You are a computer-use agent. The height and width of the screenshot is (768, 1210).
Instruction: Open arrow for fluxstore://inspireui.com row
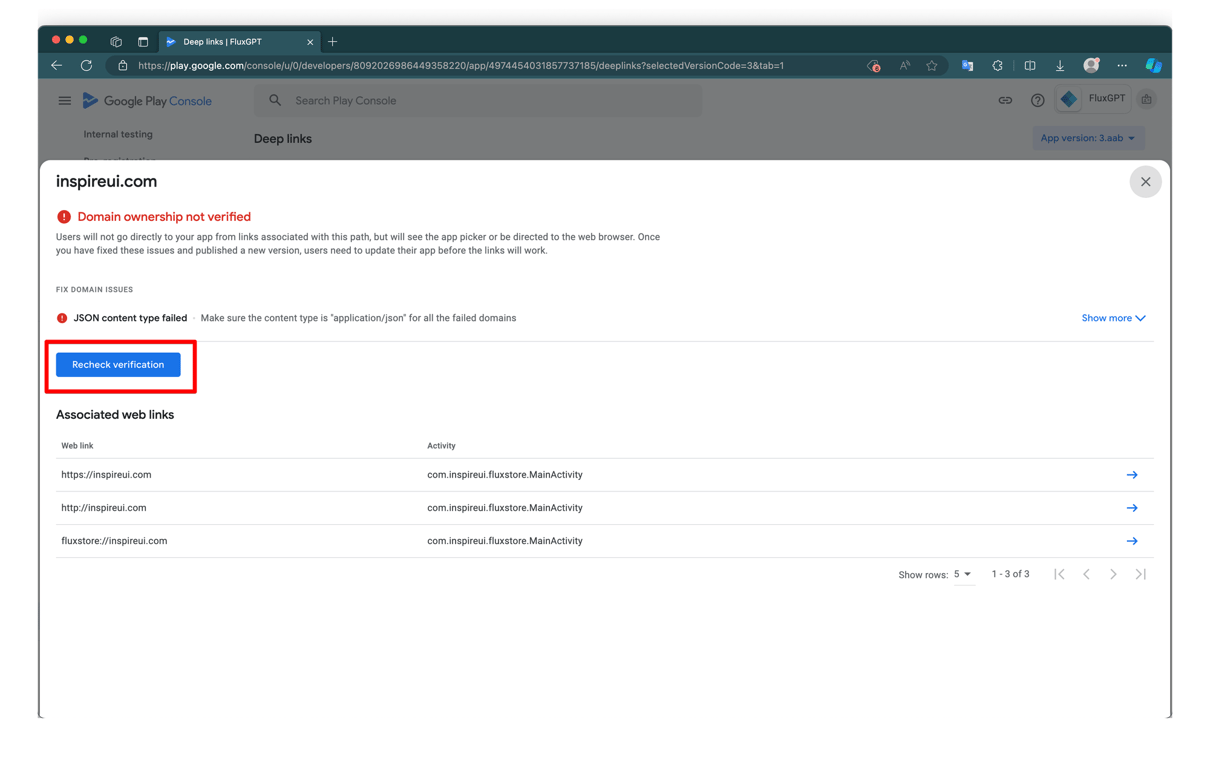(x=1132, y=541)
